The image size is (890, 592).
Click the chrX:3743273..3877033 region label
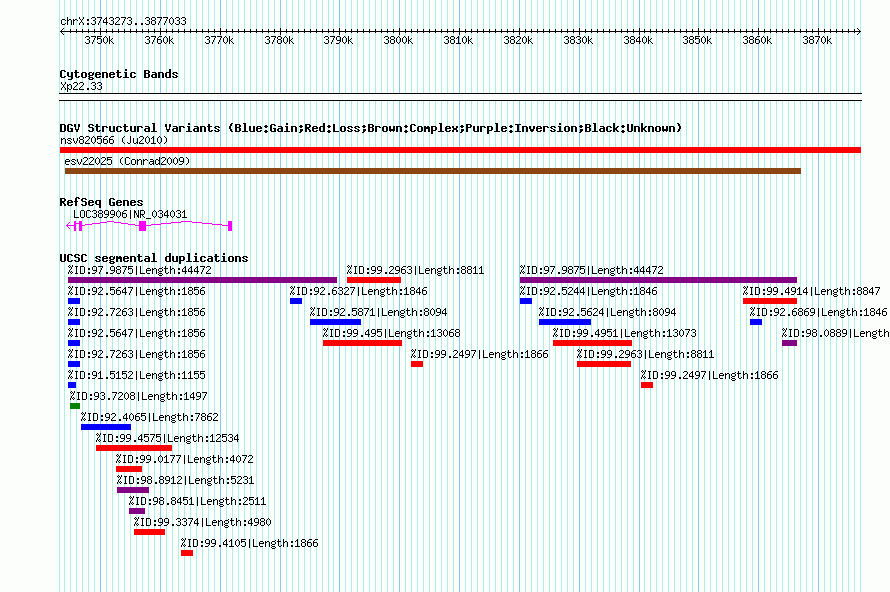click(123, 21)
